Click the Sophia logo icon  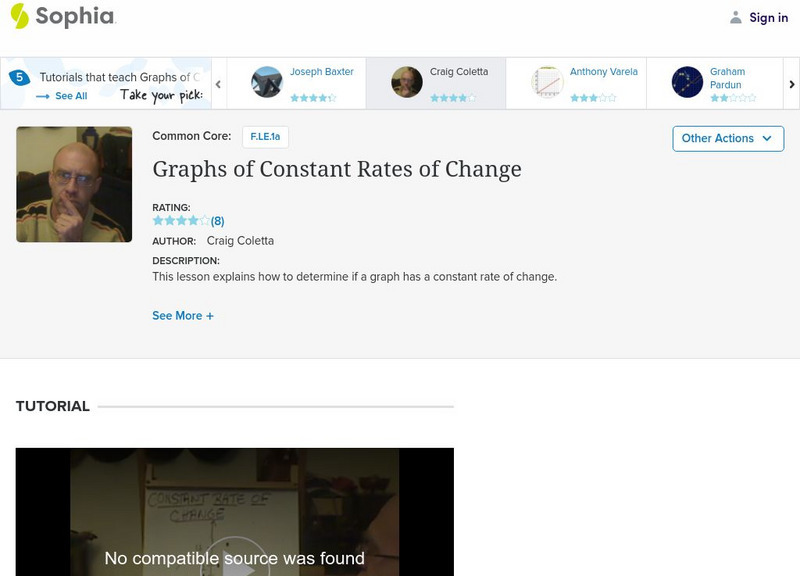coord(20,16)
